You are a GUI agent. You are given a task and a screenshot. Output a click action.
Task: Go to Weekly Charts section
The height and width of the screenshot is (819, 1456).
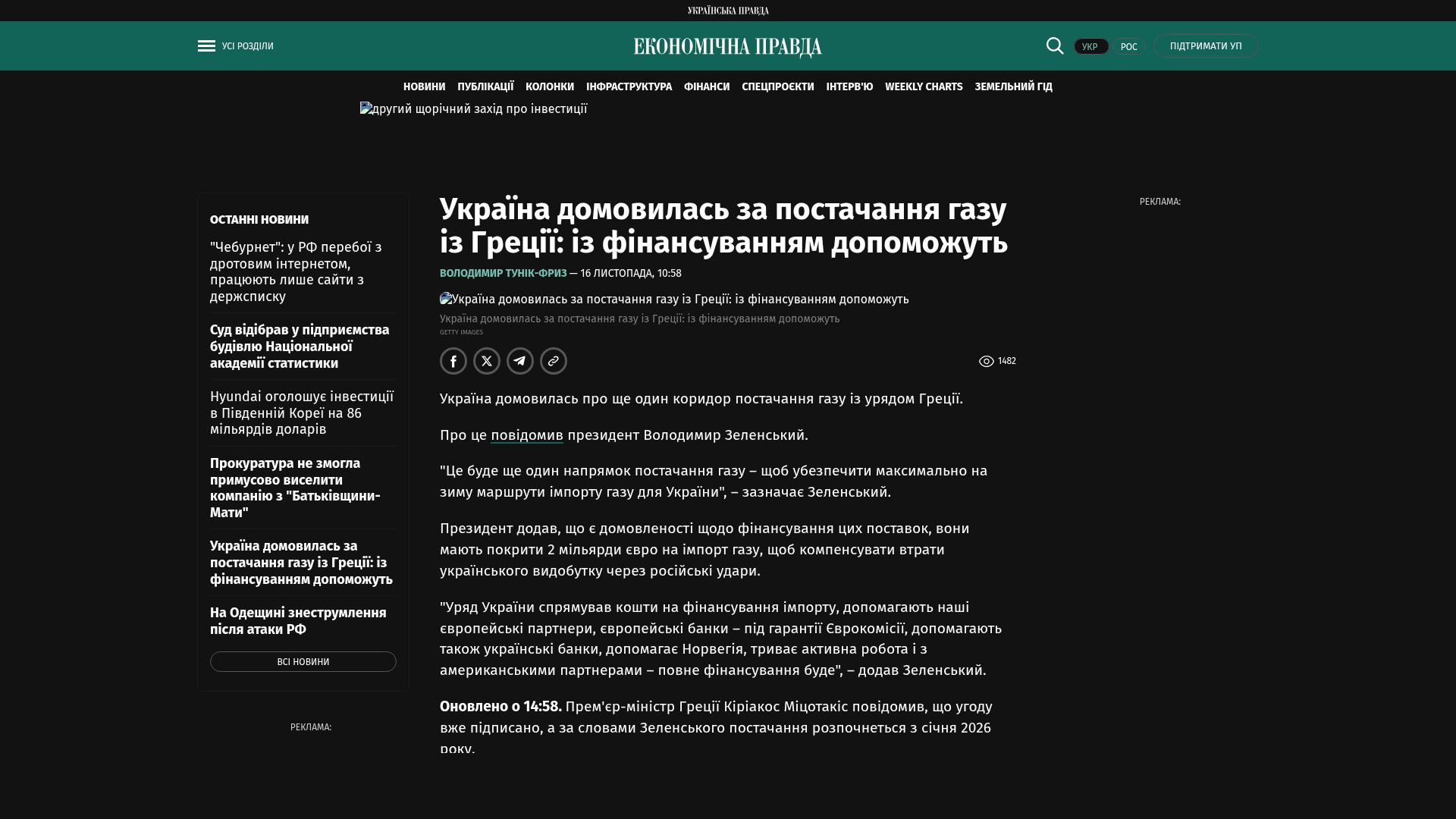(x=923, y=87)
